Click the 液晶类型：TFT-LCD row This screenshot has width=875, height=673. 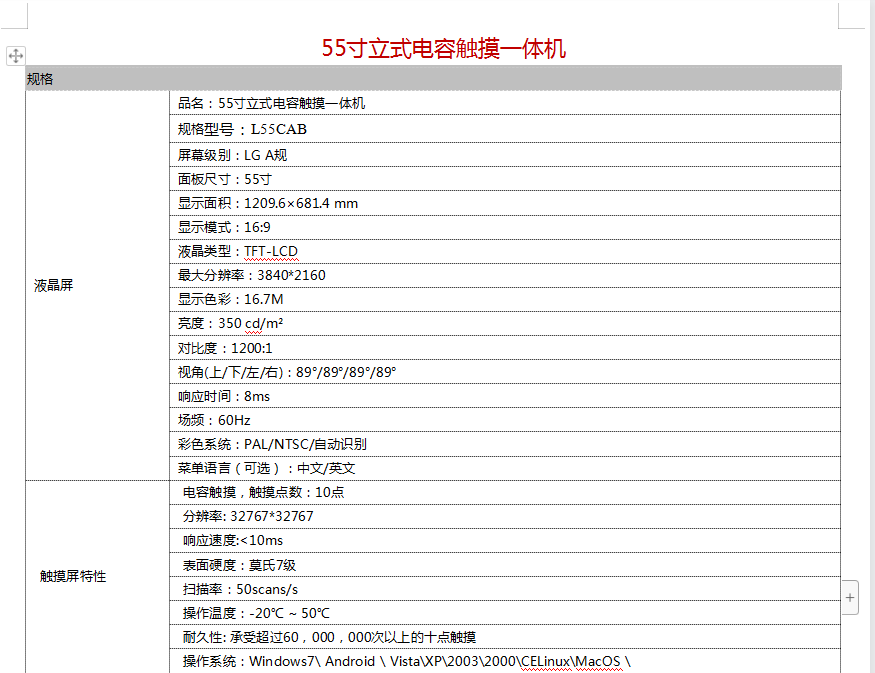click(505, 251)
